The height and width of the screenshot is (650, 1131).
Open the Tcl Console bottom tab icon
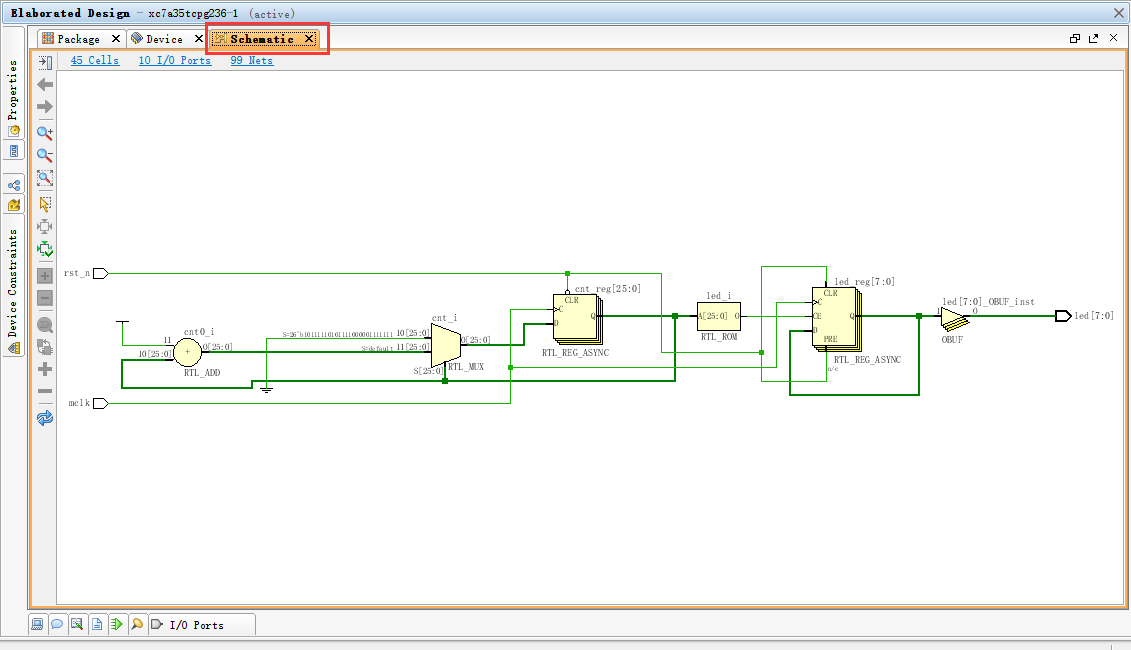coord(37,624)
